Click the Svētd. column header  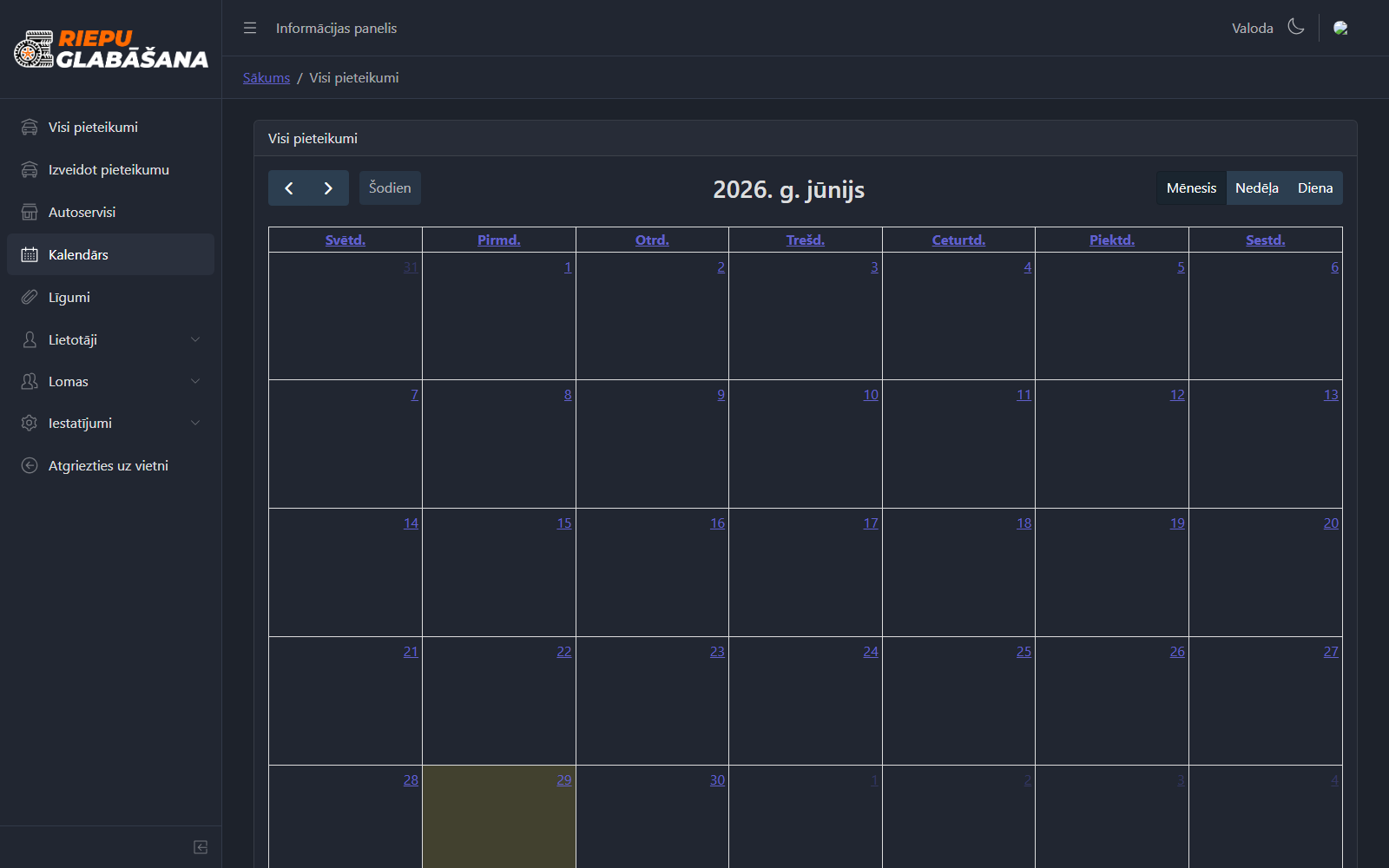(x=346, y=240)
